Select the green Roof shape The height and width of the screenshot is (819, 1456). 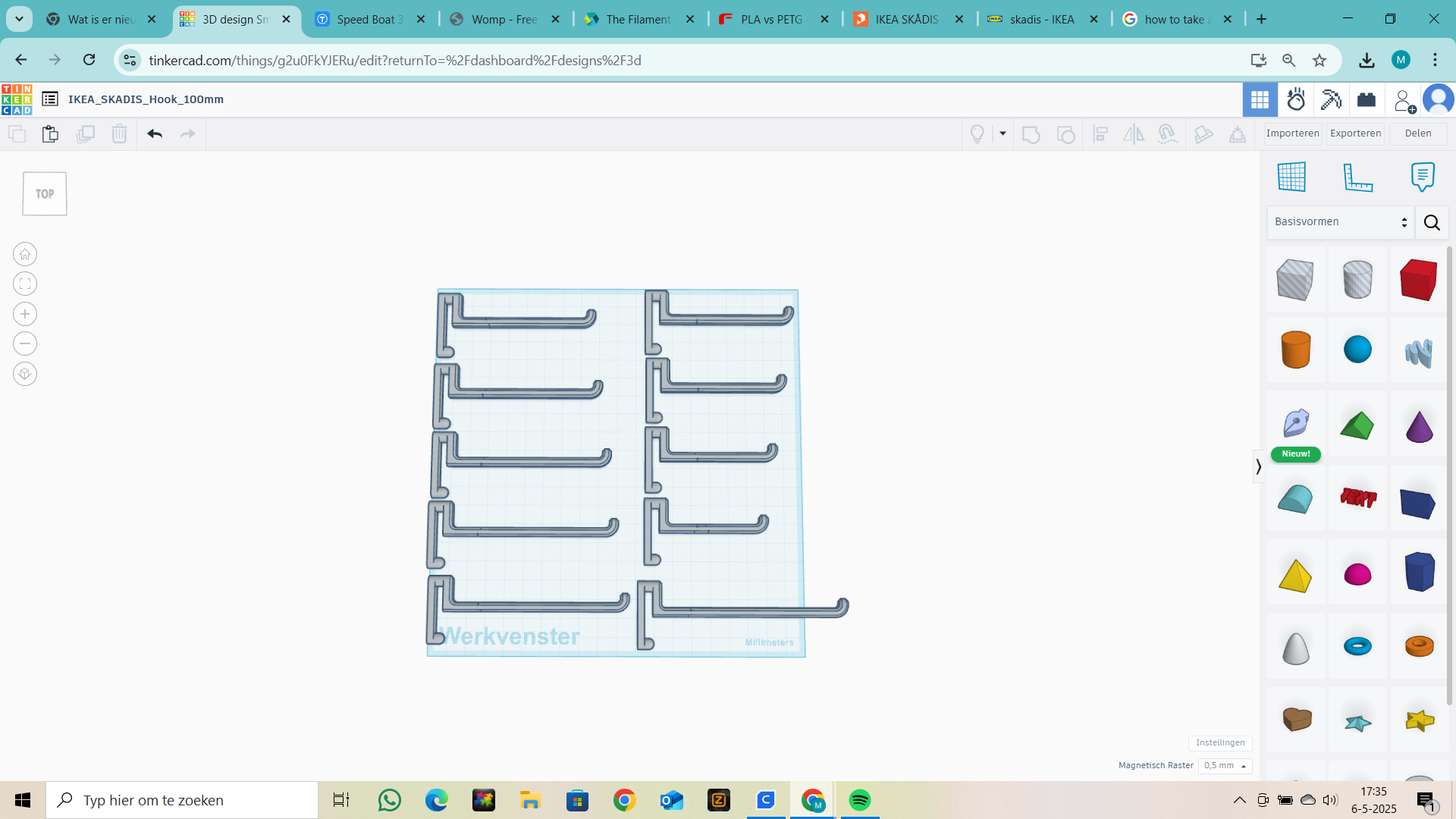click(1357, 425)
